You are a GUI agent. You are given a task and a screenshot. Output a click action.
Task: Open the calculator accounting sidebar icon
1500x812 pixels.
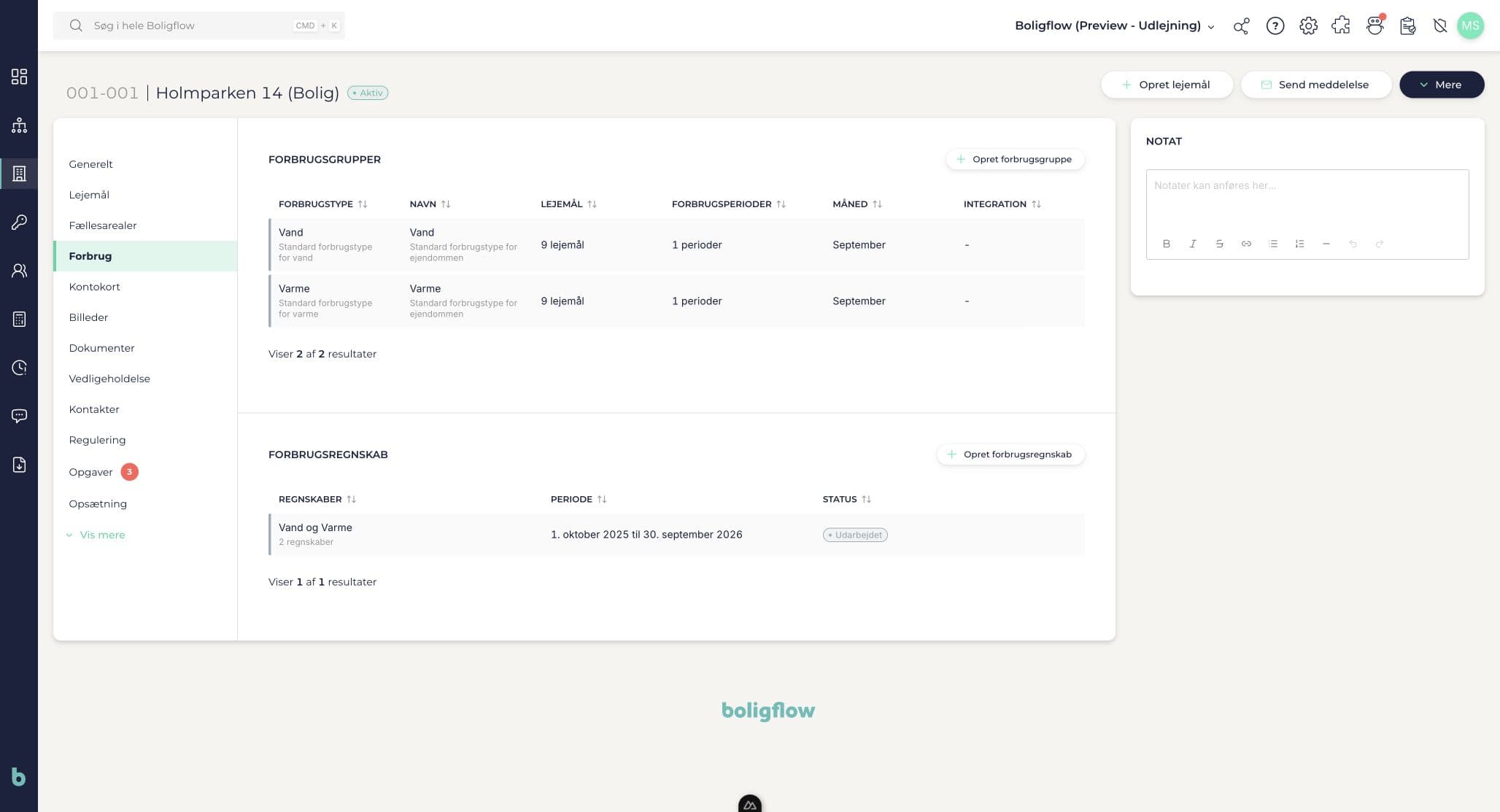click(19, 319)
